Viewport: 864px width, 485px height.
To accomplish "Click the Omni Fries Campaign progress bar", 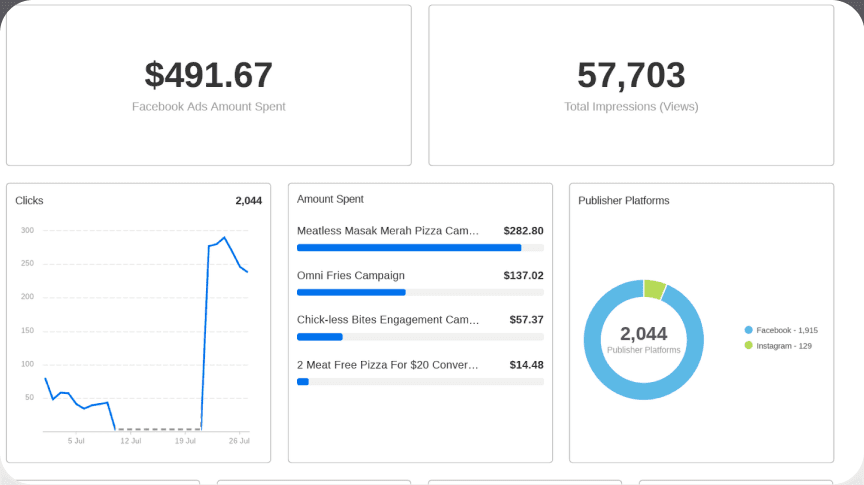I will point(420,293).
